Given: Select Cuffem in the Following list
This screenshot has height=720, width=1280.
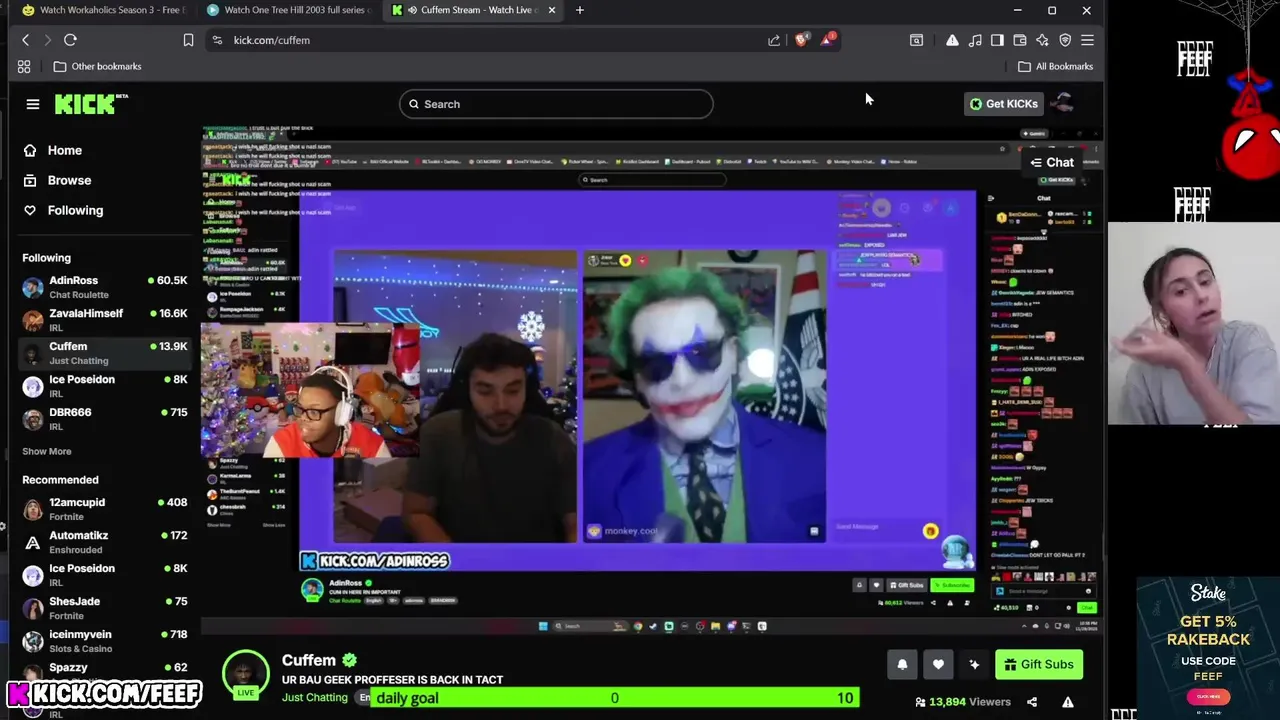Looking at the screenshot, I should pyautogui.click(x=105, y=353).
